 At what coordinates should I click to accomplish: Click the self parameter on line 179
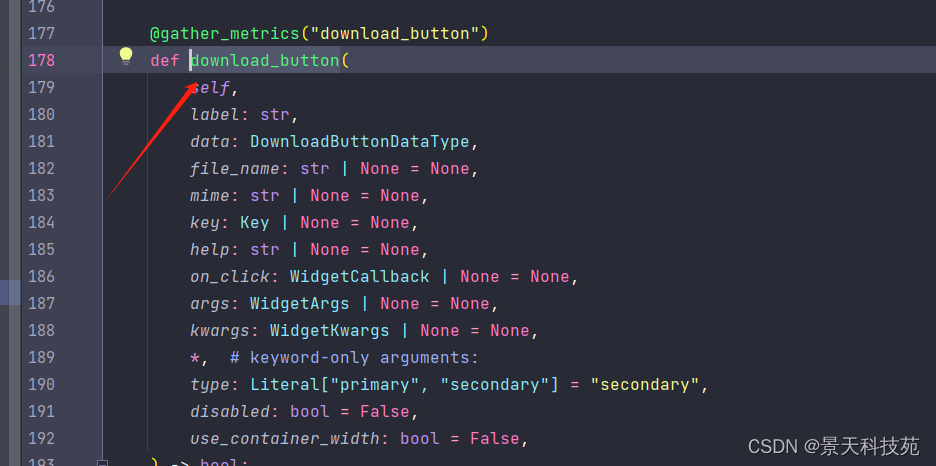[212, 87]
